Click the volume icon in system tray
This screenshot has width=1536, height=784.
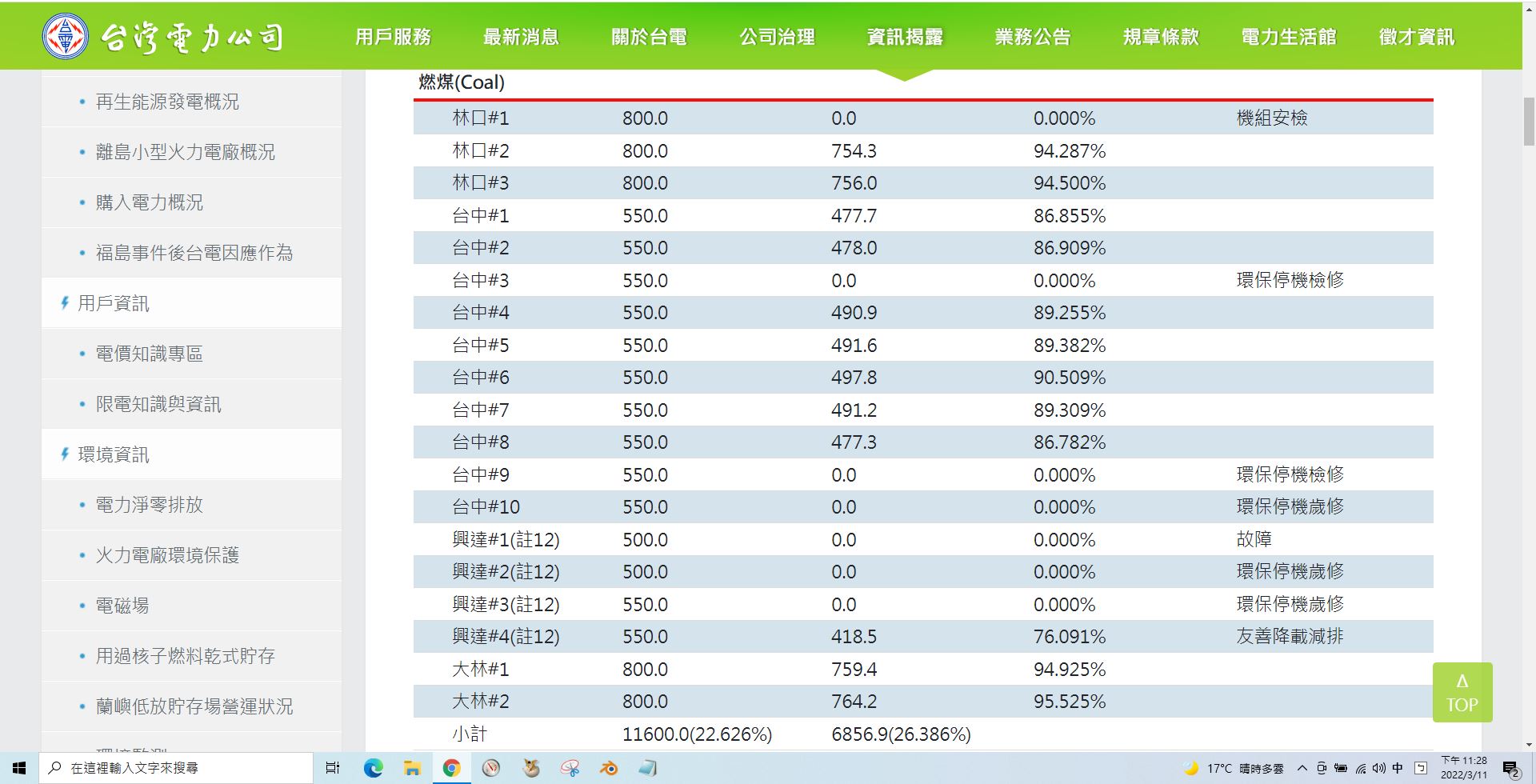point(1378,768)
